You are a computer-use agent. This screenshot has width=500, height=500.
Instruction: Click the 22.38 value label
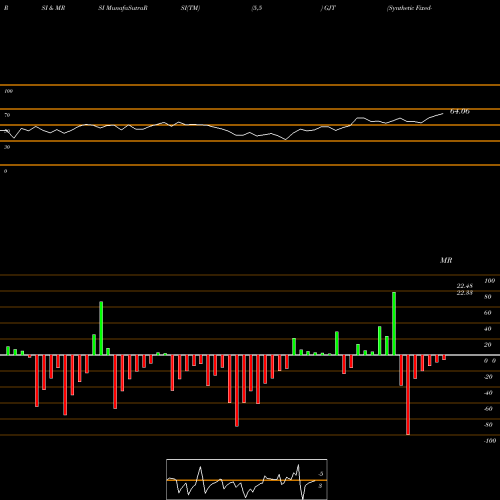tap(465, 293)
